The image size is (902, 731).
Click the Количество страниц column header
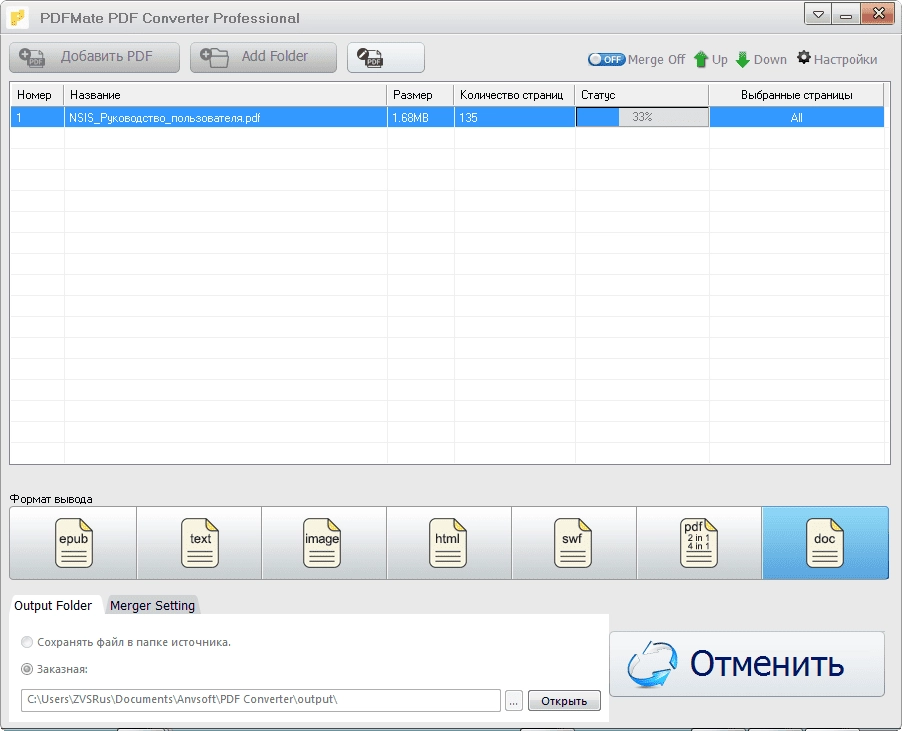coord(514,95)
